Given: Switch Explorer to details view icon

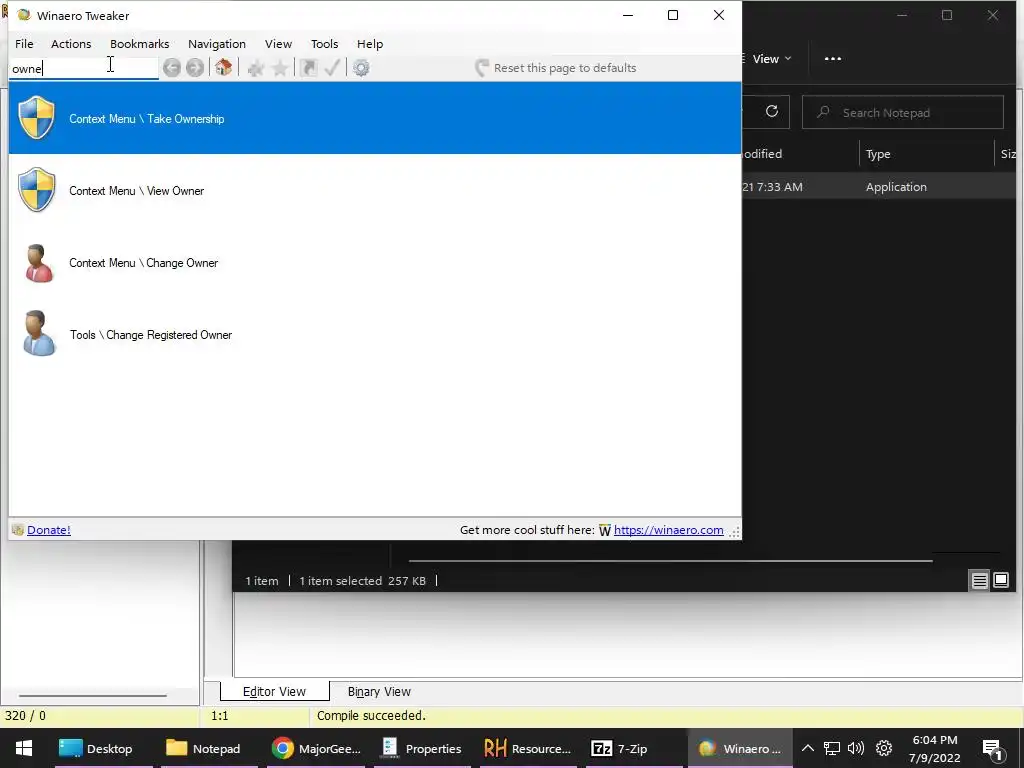Looking at the screenshot, I should click(980, 580).
